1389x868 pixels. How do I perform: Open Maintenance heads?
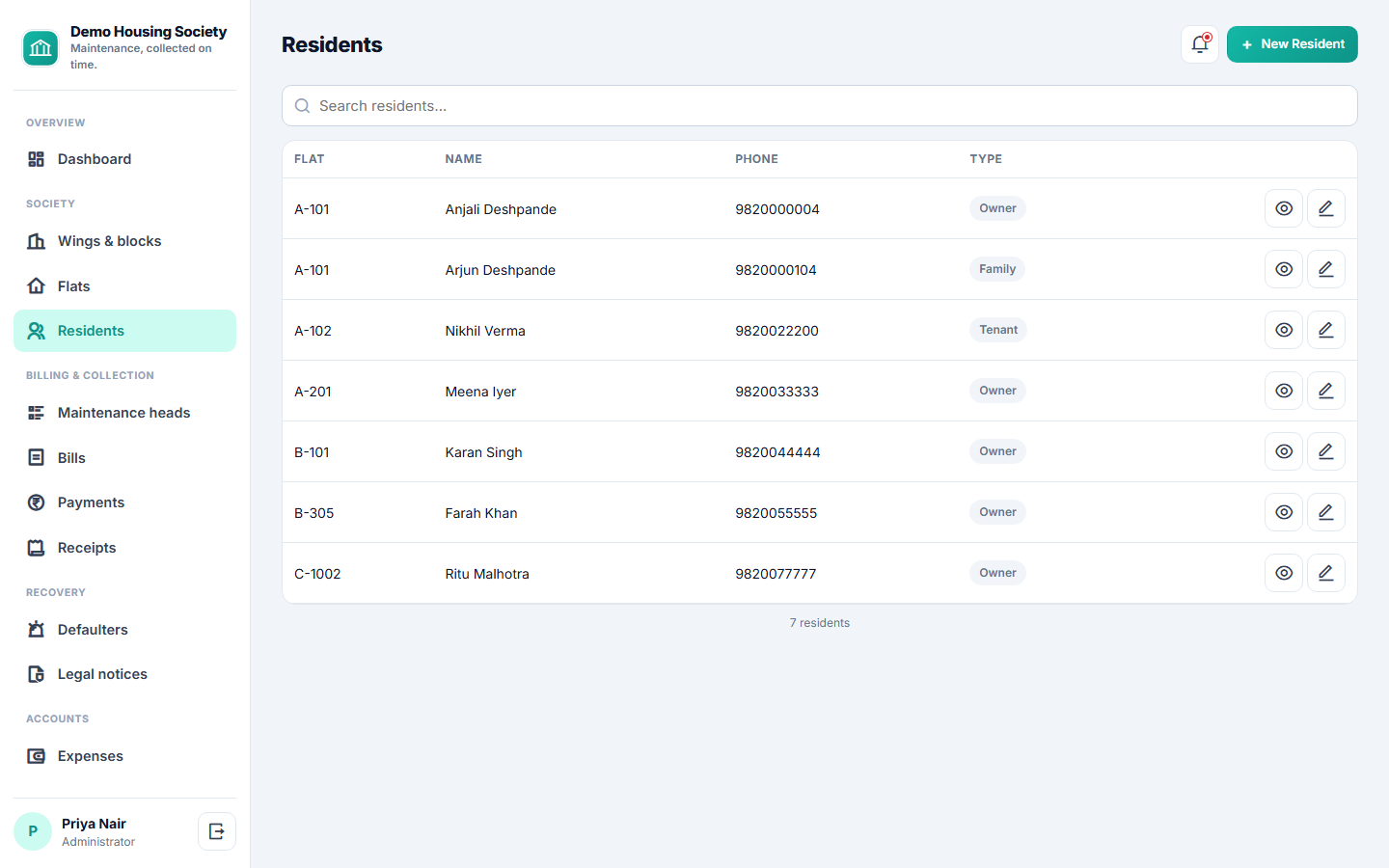pyautogui.click(x=124, y=413)
